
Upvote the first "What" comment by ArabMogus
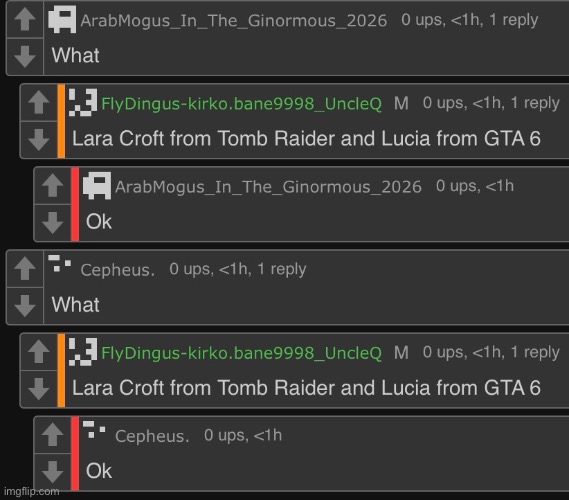click(25, 19)
